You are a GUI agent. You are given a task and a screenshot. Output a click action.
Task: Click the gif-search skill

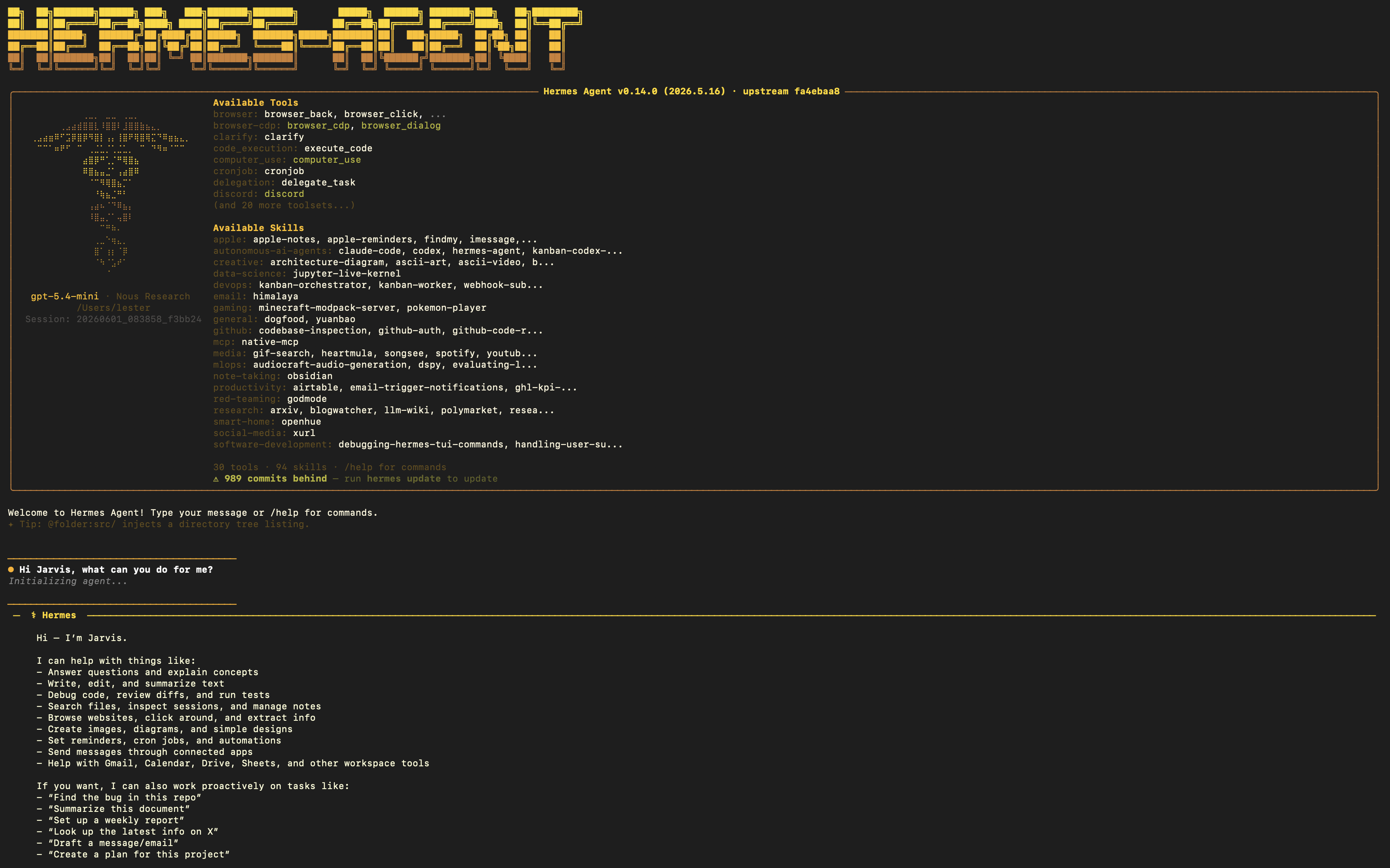coord(281,353)
